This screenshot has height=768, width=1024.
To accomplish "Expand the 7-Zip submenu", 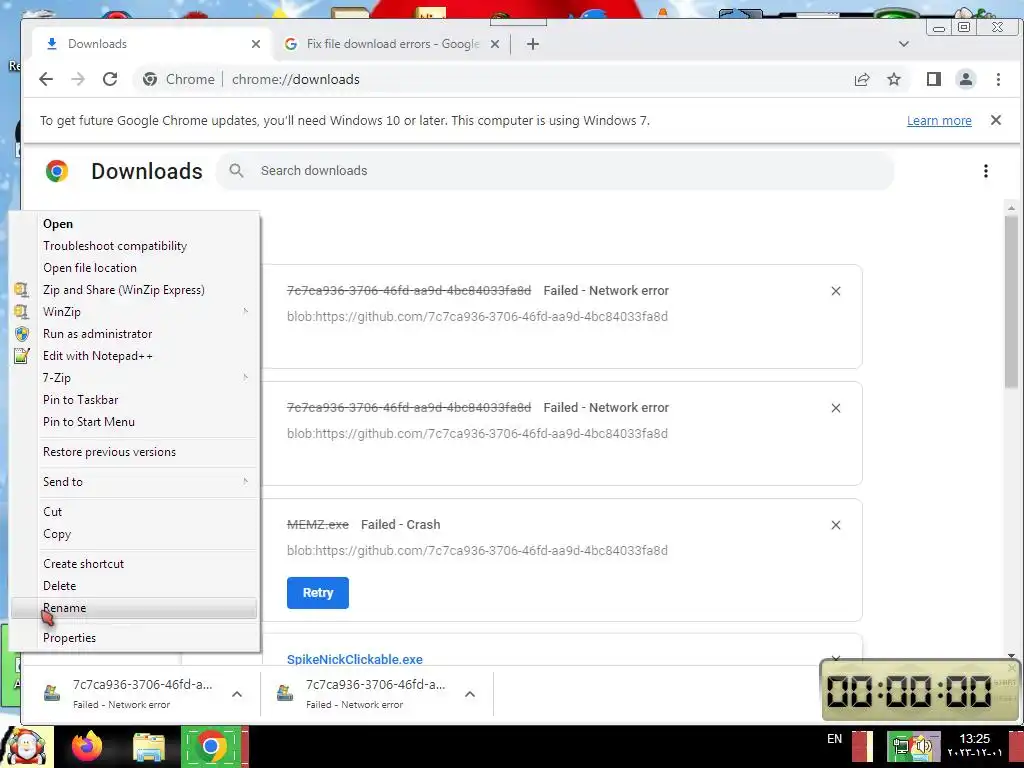I will click(134, 378).
